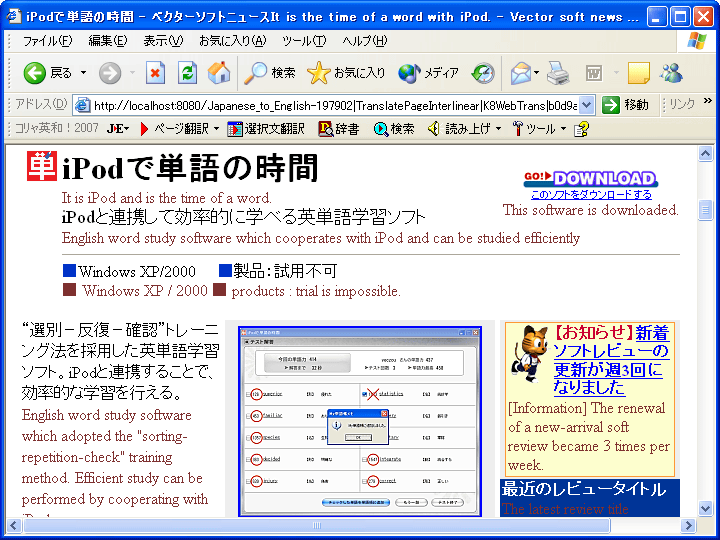720x540 pixels.
Task: Click the コリャ英和！2007 toolbar label
Action: (x=57, y=128)
